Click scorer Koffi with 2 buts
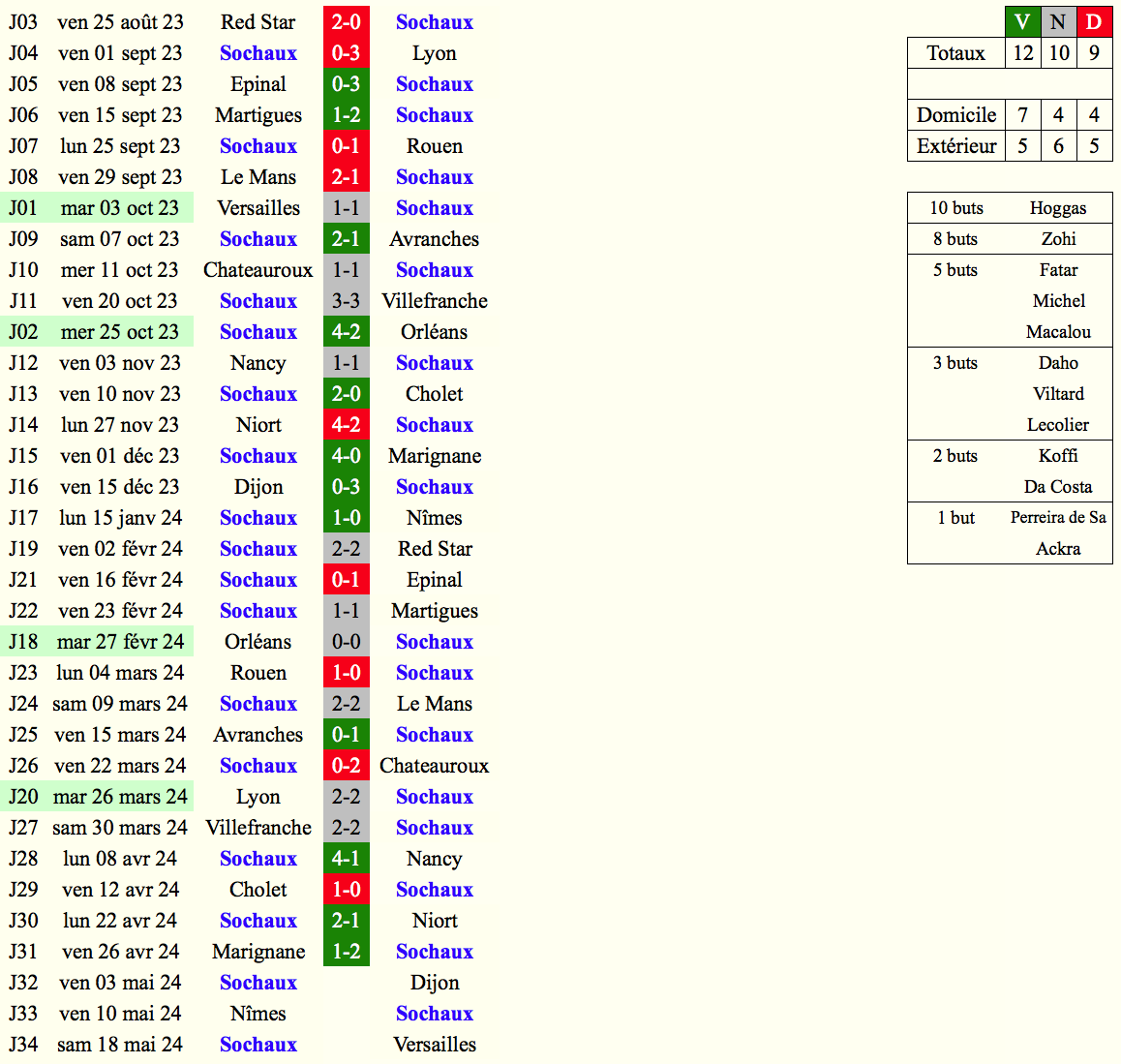 point(1058,455)
